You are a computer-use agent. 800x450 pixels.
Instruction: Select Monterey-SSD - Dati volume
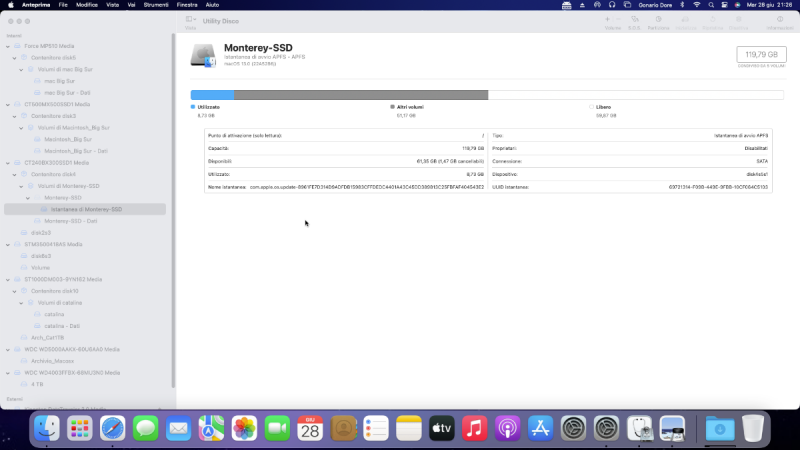pyautogui.click(x=70, y=221)
